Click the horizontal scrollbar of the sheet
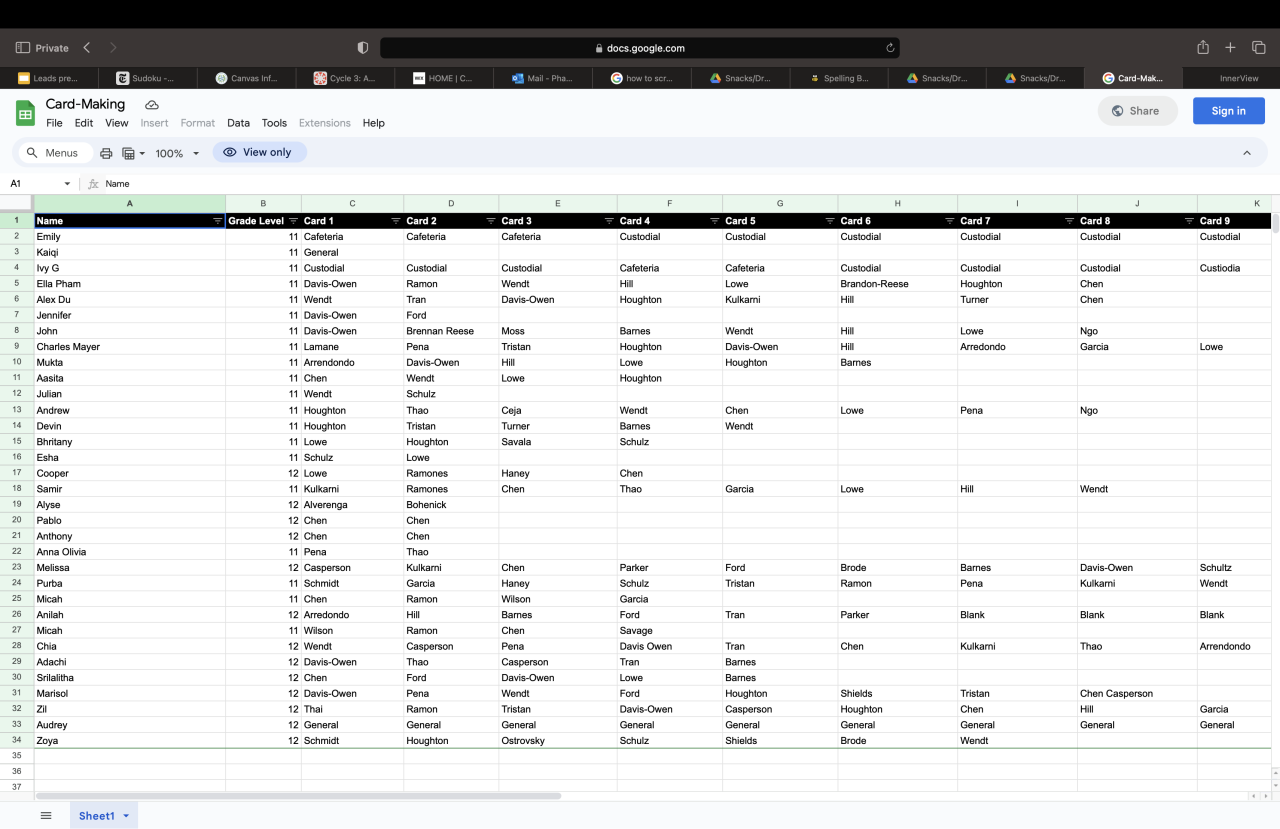This screenshot has height=829, width=1280. (298, 796)
